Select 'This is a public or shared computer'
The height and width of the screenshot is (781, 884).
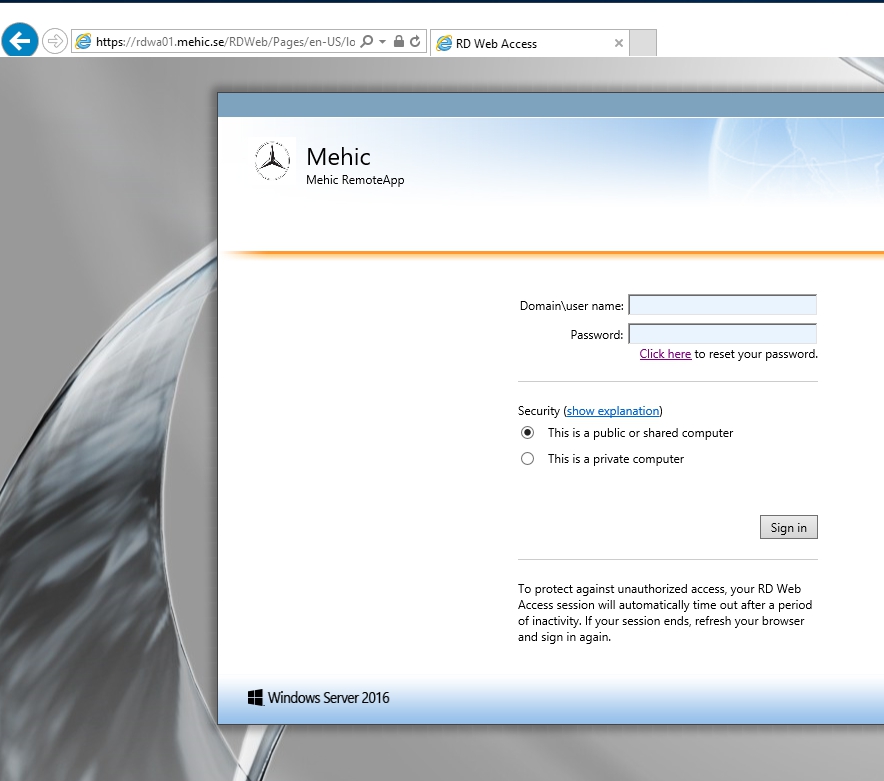pos(528,433)
